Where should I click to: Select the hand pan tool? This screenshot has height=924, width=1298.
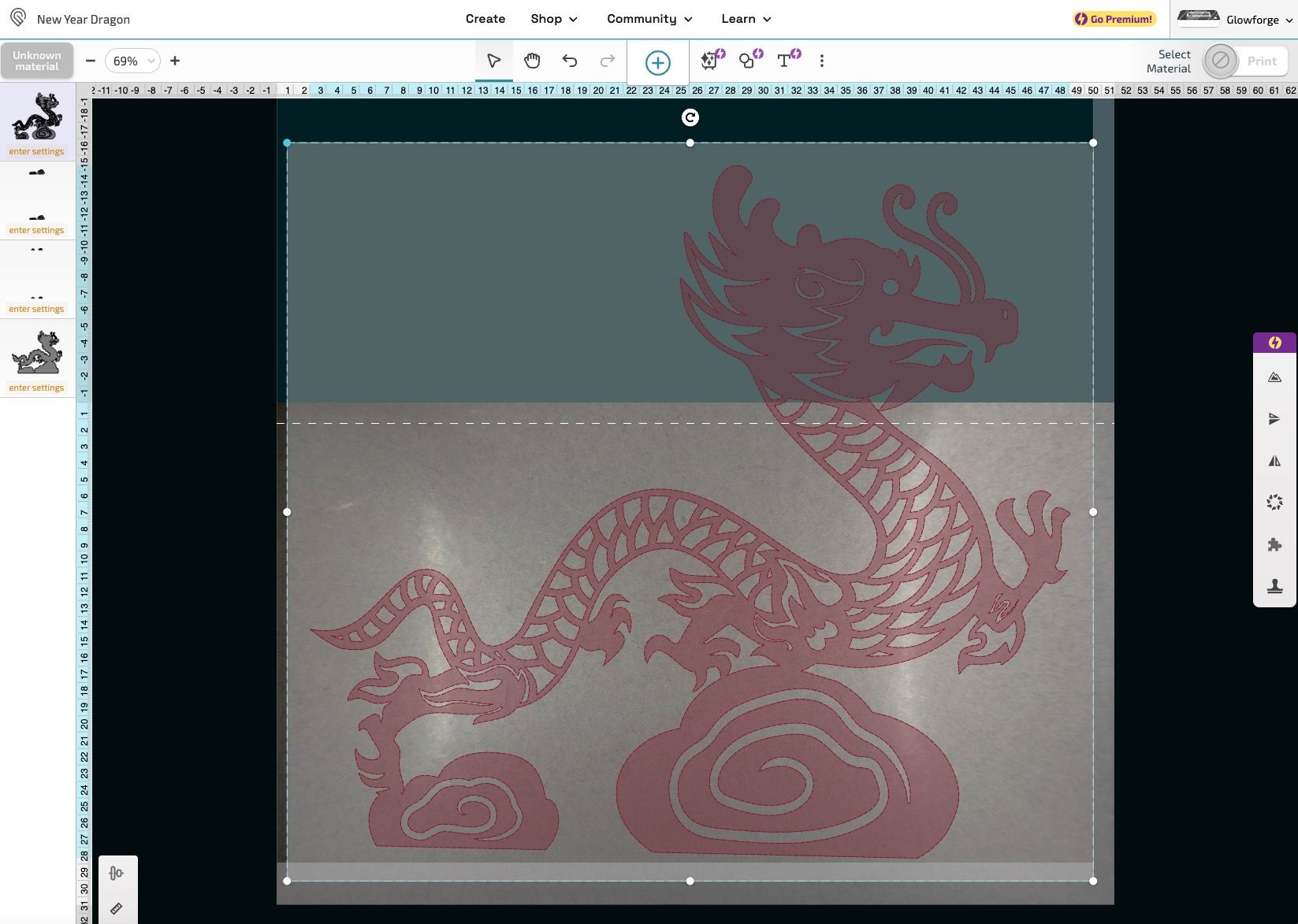tap(532, 59)
